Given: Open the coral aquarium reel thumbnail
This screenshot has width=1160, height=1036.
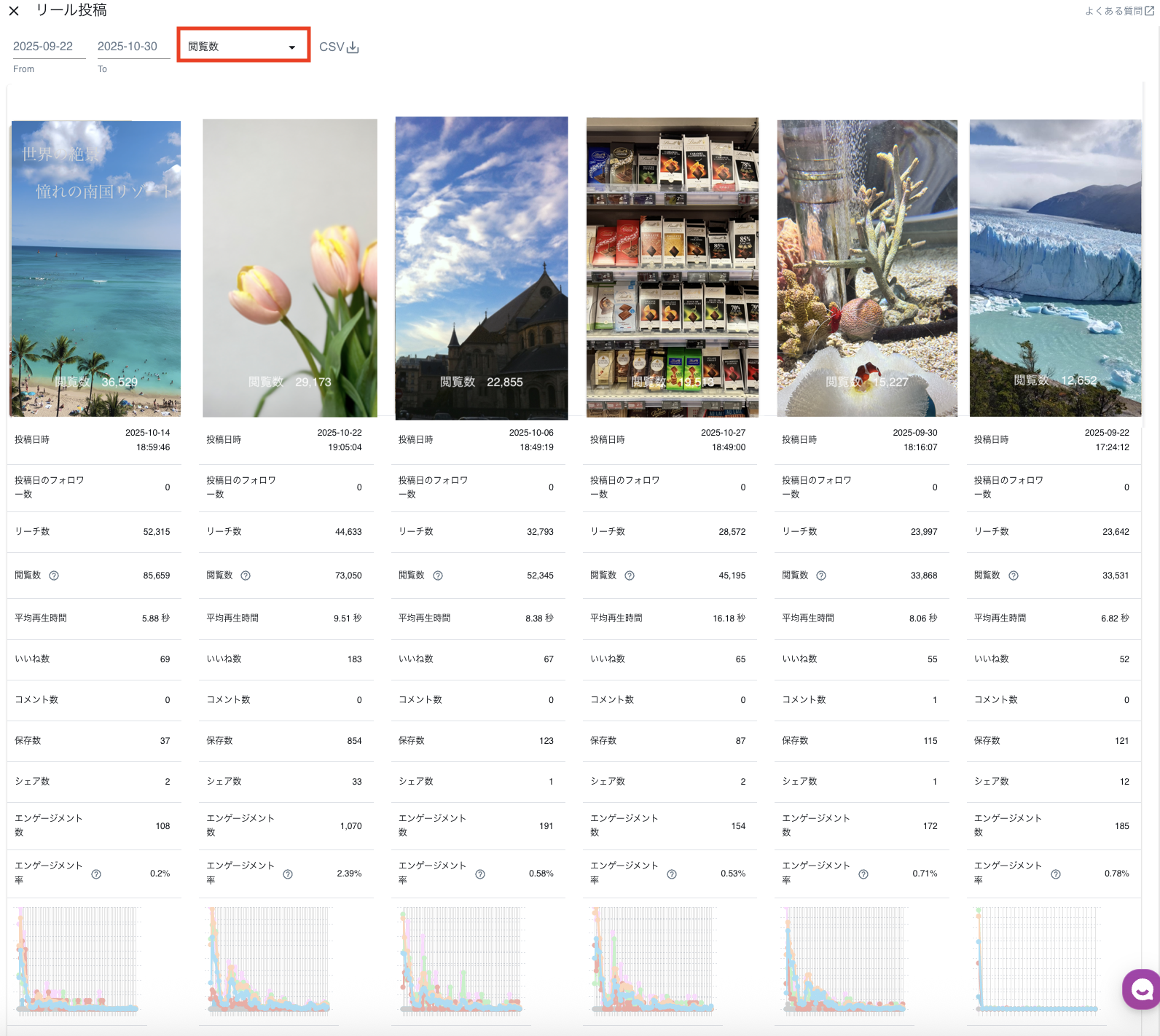Looking at the screenshot, I should [x=867, y=268].
